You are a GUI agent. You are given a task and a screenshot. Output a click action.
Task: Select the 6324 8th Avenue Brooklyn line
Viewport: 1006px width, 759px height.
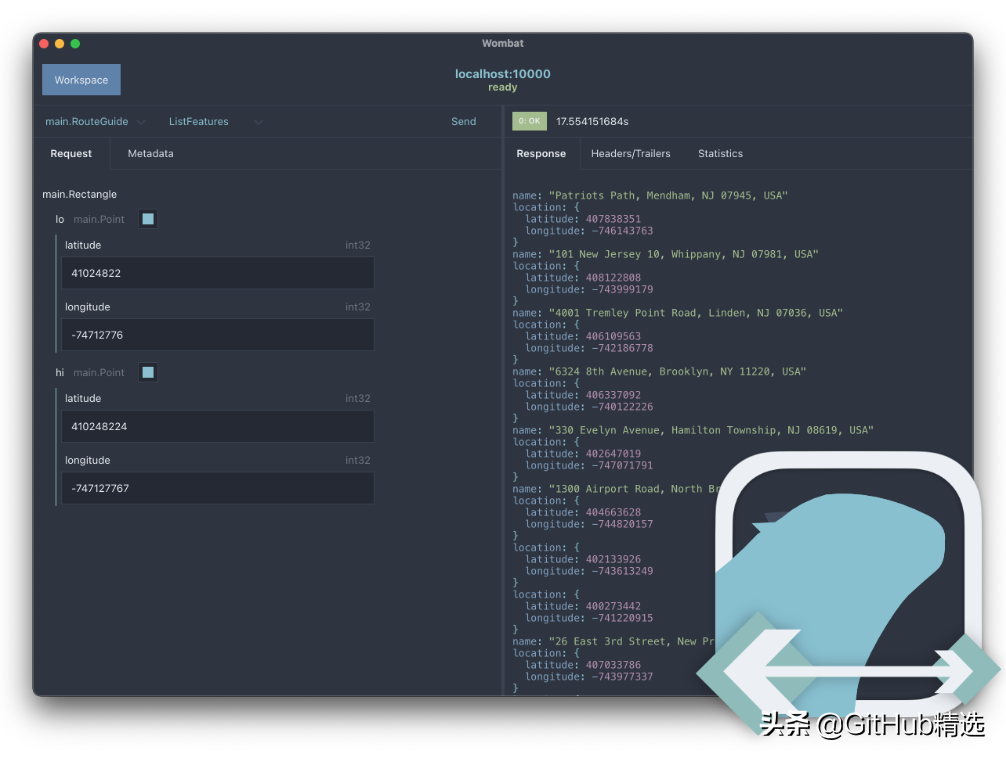coord(659,371)
